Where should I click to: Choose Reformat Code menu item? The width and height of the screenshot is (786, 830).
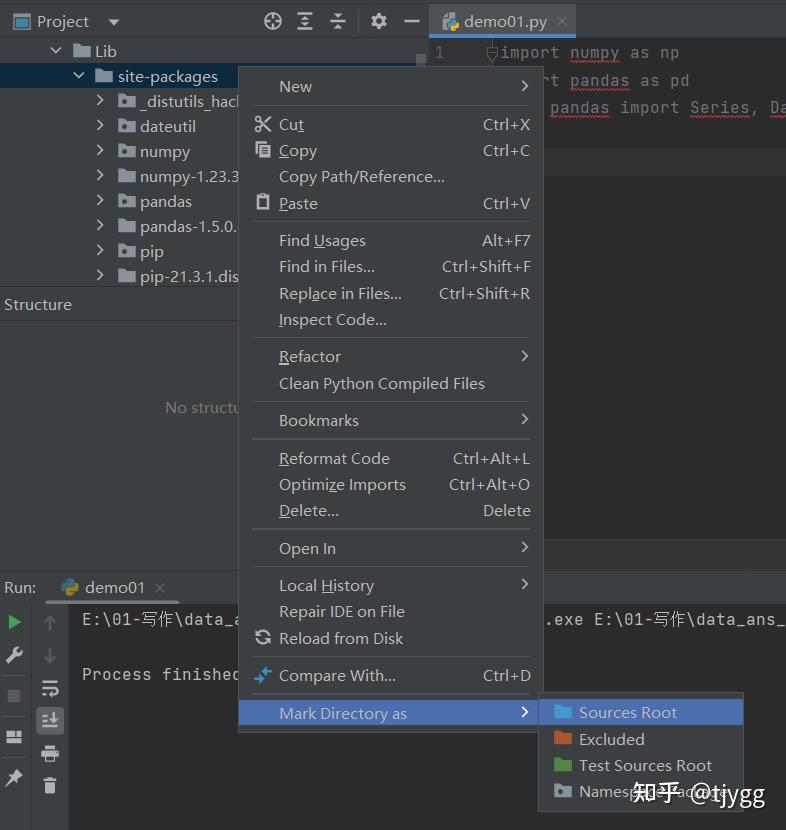click(391, 458)
